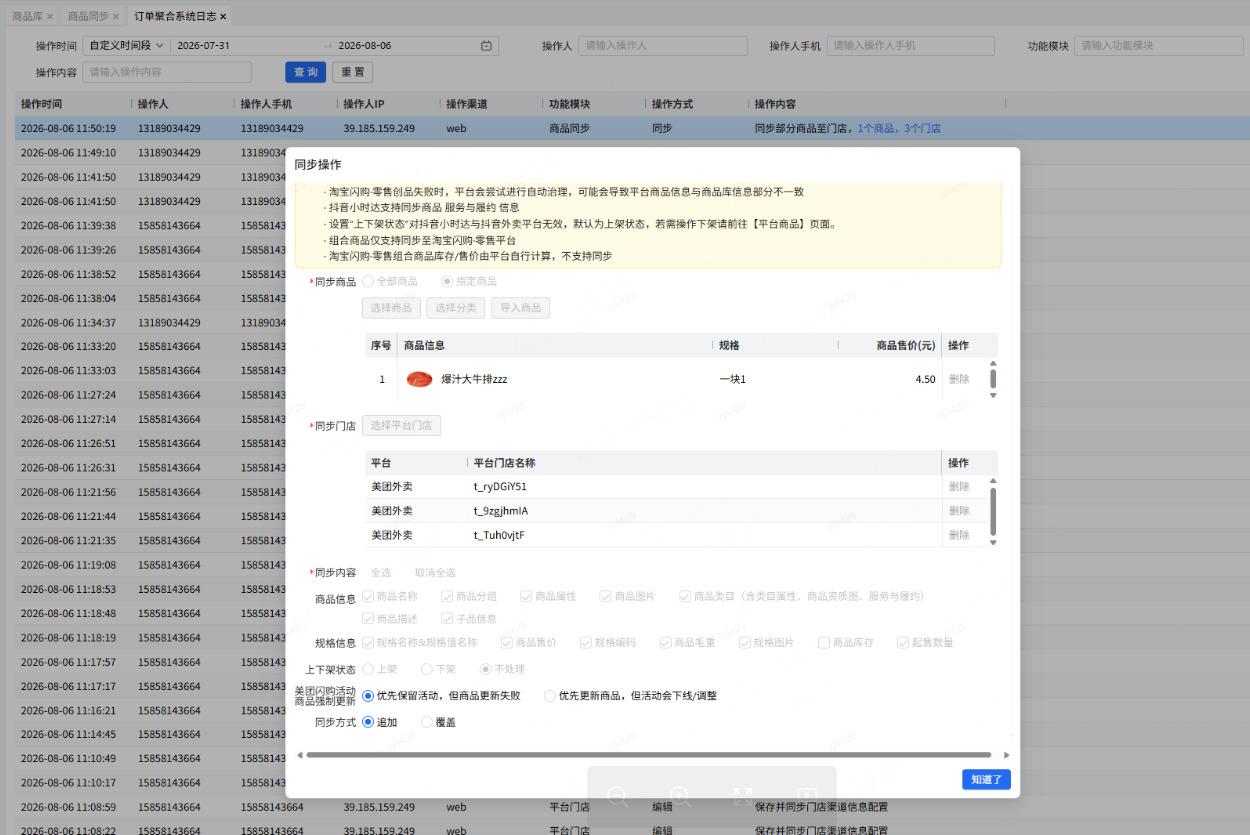Click the dialog horizontal scroll left arrow
The image size is (1250, 835).
(x=299, y=755)
